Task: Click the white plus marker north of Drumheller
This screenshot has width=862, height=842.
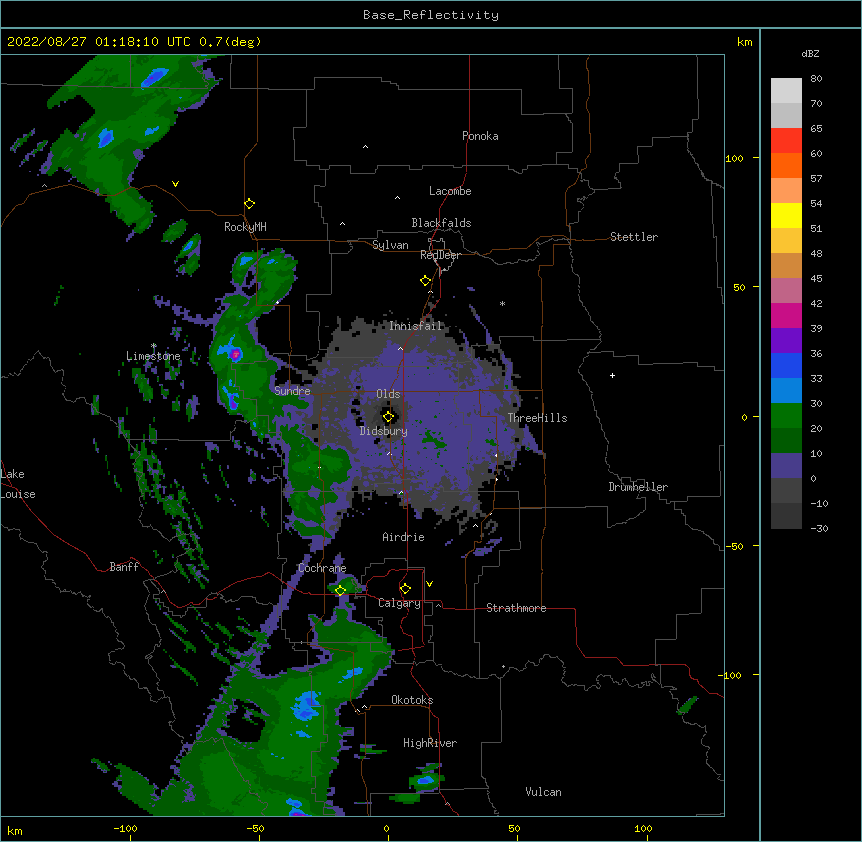Action: [x=612, y=375]
